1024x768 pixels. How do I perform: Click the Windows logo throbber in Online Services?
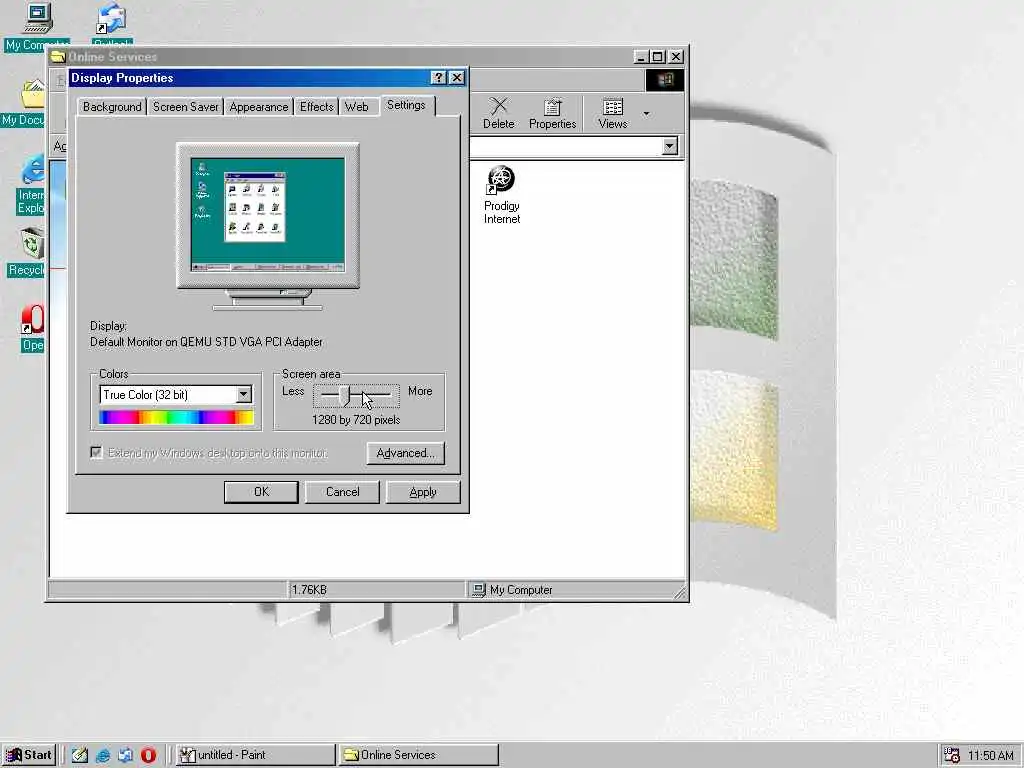665,80
